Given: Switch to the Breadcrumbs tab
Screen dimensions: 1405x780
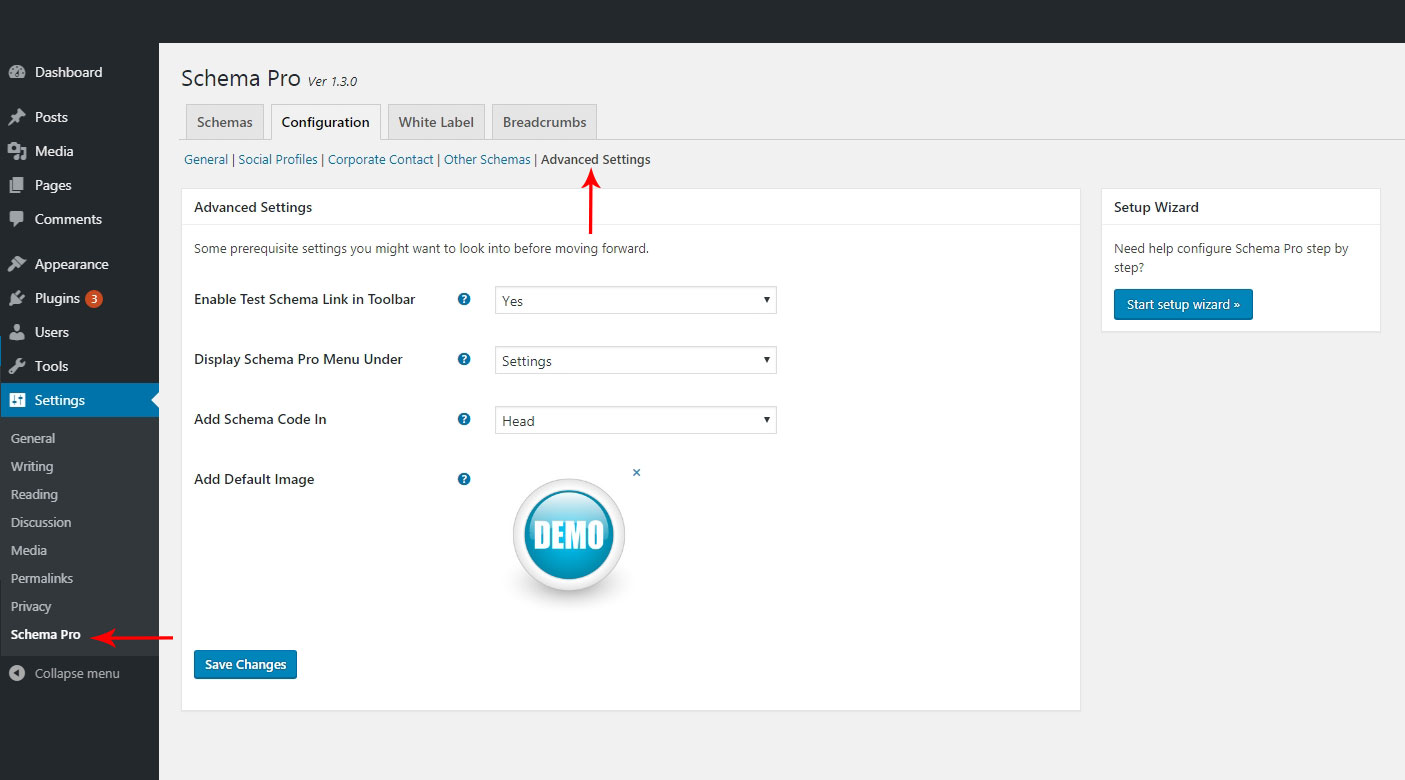Looking at the screenshot, I should [x=545, y=122].
